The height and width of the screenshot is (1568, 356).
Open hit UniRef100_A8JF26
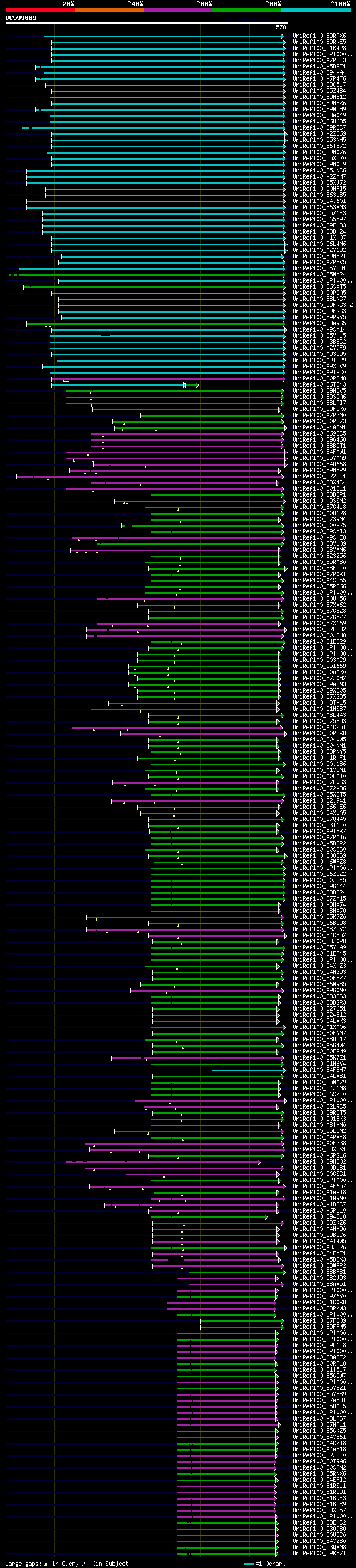pos(319,1247)
